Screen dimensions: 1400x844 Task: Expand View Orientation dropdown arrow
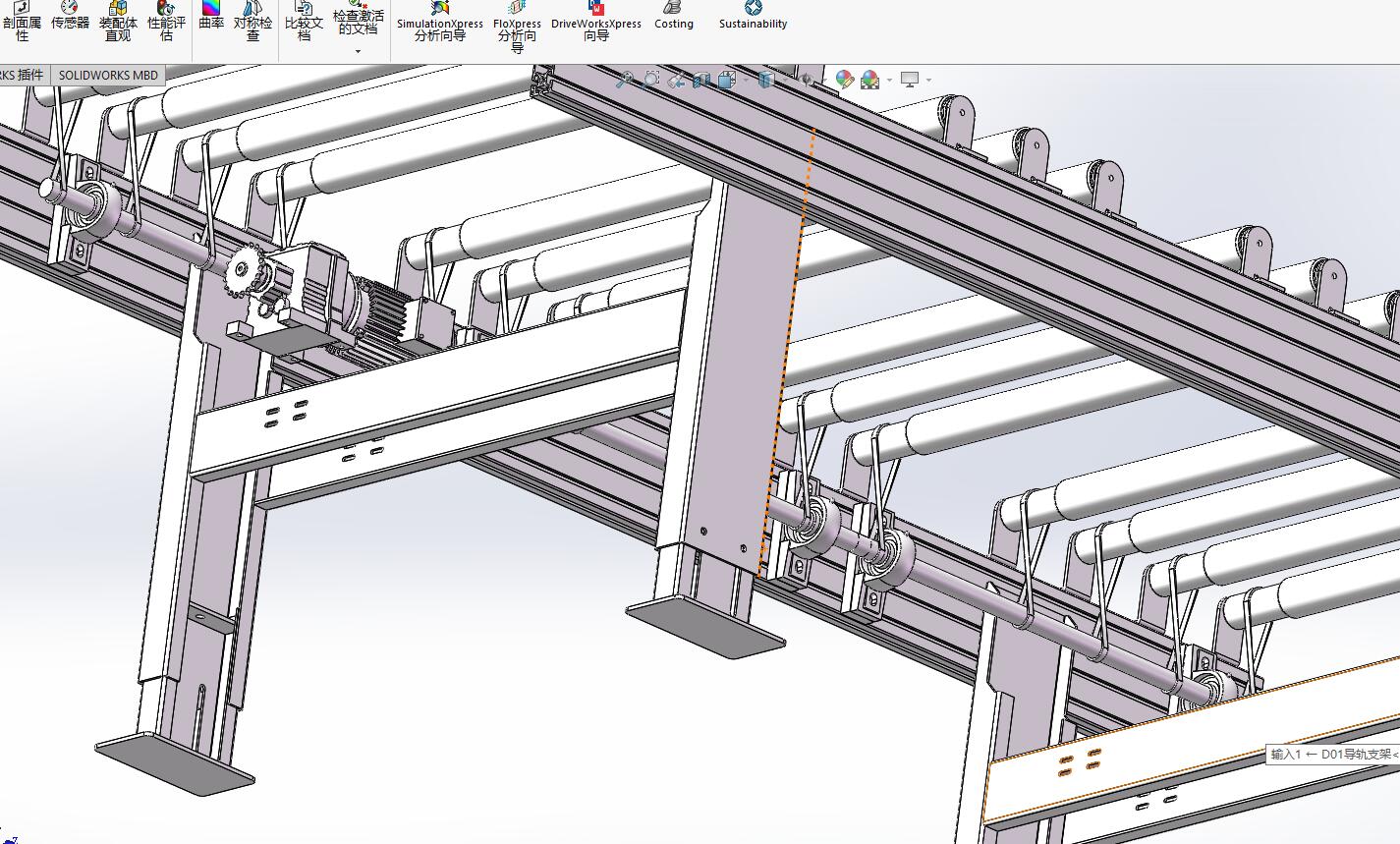pyautogui.click(x=746, y=80)
